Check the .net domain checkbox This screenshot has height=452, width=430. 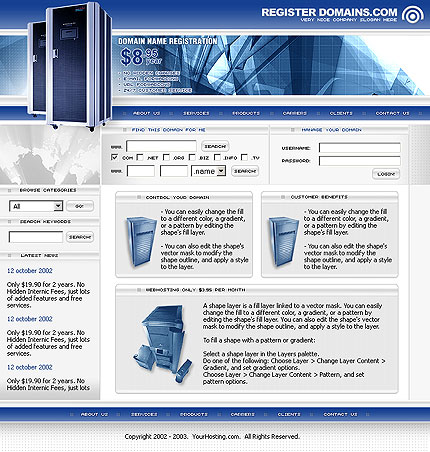tap(140, 157)
